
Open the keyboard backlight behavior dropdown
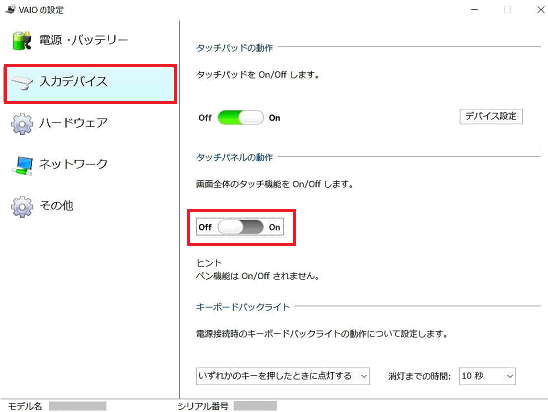[x=283, y=376]
